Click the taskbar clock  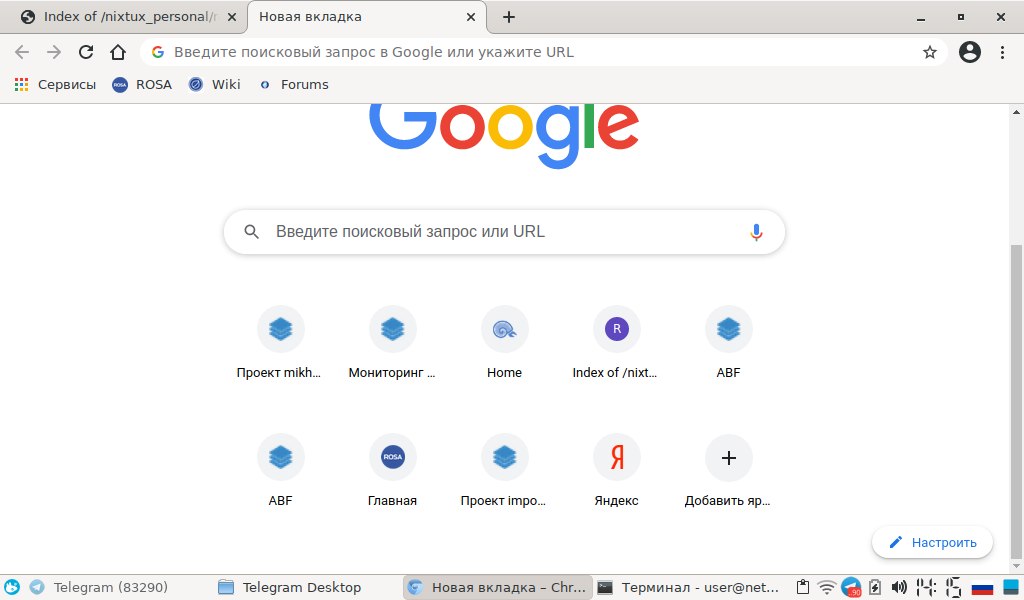[x=939, y=587]
